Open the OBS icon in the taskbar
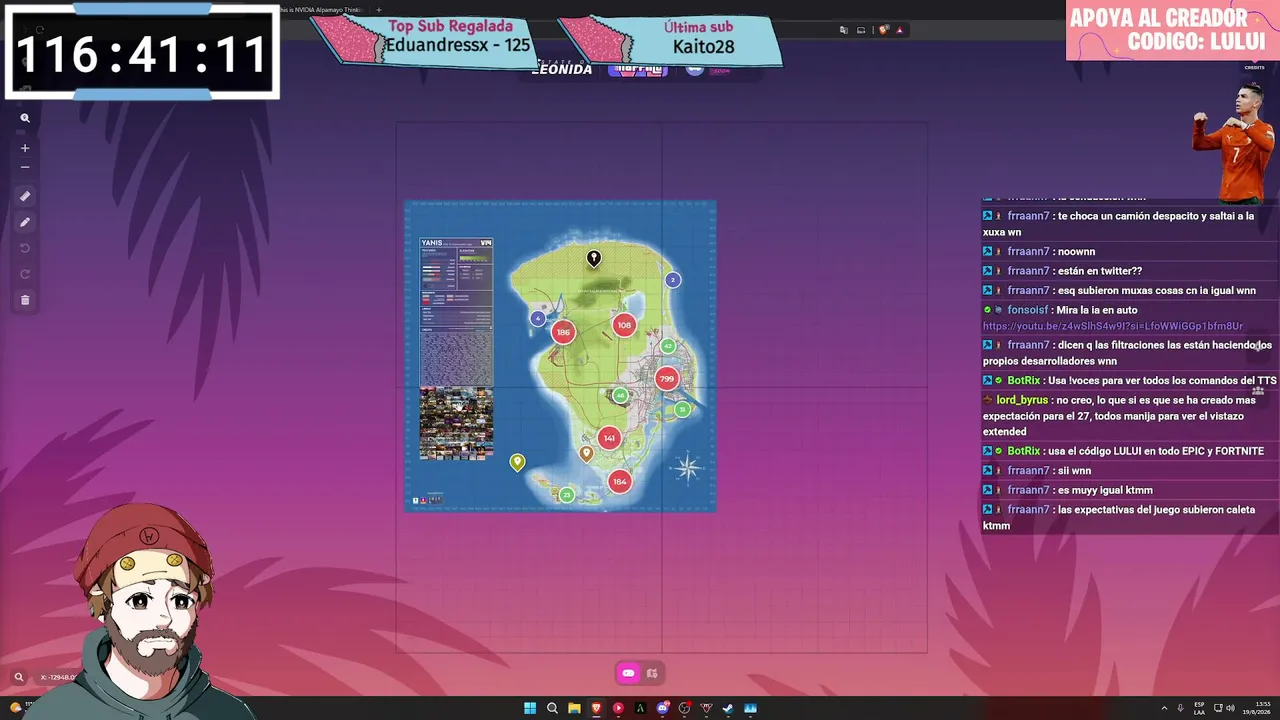Viewport: 1280px width, 720px height. point(684,708)
